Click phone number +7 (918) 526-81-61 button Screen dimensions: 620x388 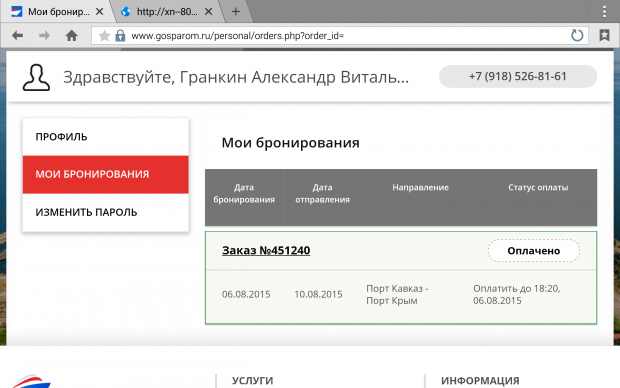coord(518,76)
